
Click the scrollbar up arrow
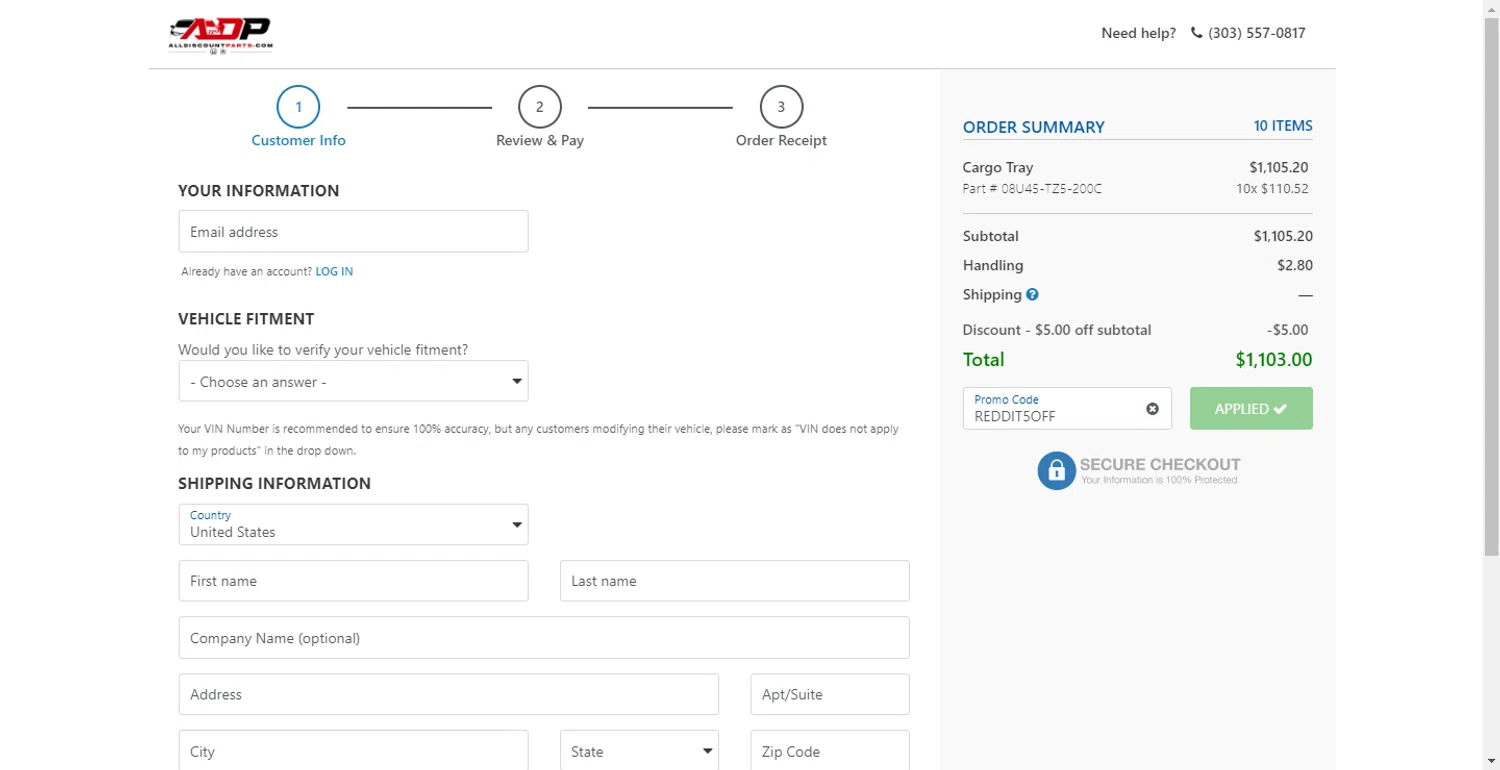[1491, 8]
